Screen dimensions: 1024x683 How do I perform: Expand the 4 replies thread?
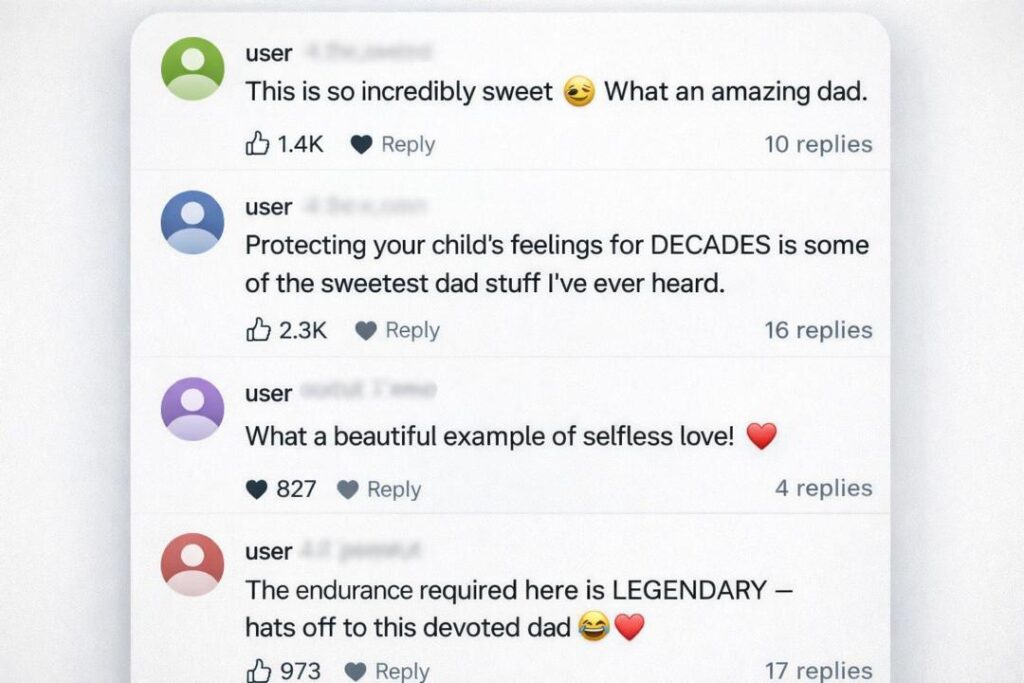coord(823,489)
